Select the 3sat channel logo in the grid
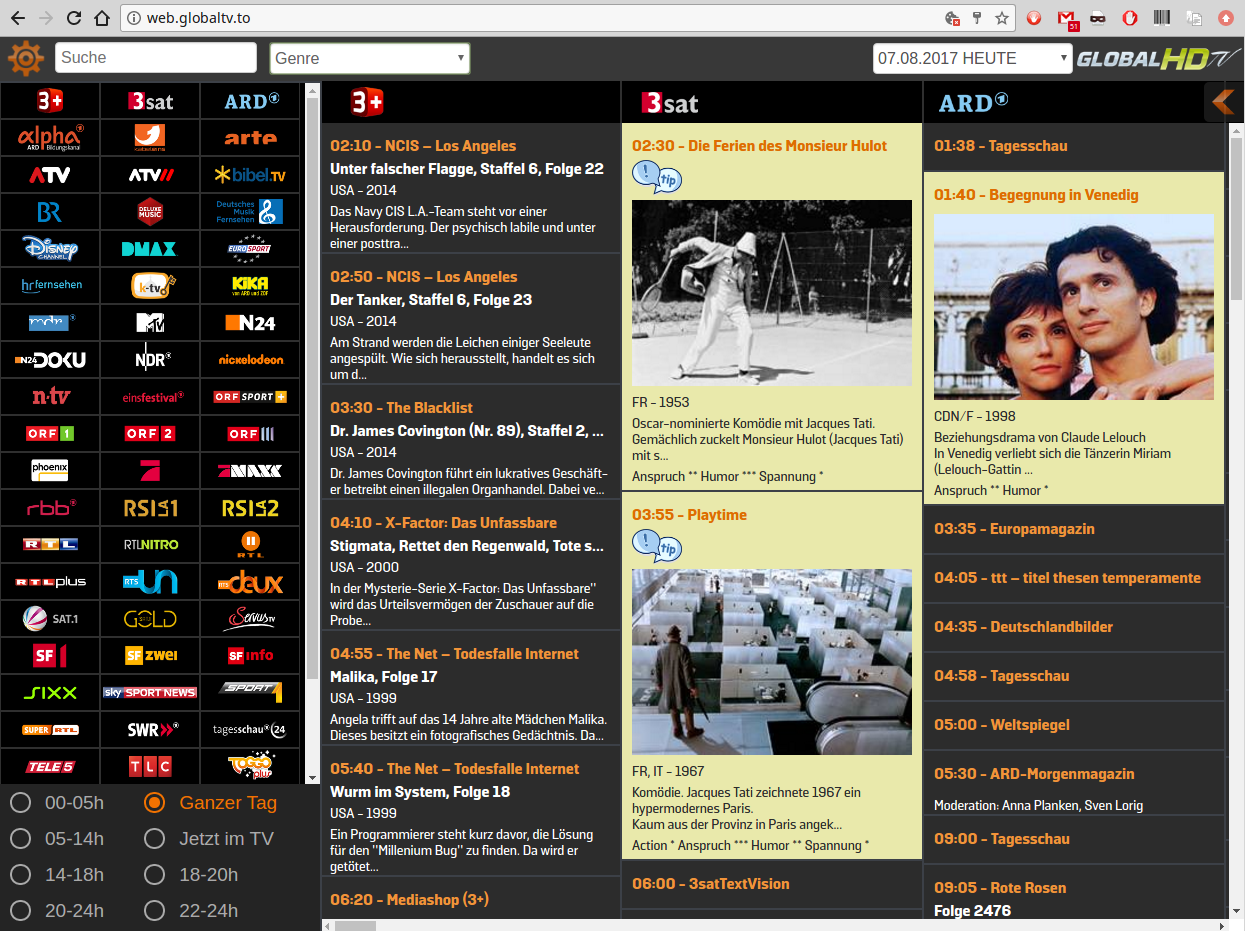This screenshot has height=931, width=1245. click(150, 100)
